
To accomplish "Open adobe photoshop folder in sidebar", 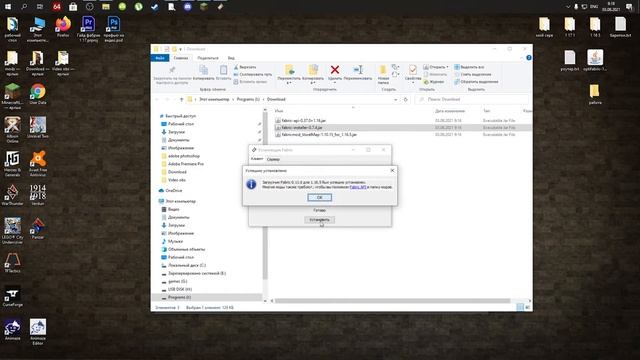I will pyautogui.click(x=184, y=156).
